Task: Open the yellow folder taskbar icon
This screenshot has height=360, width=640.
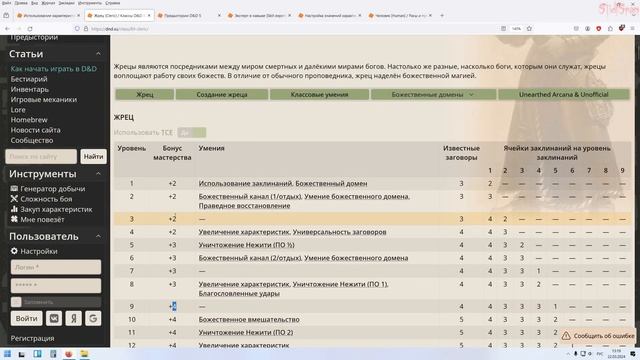Action: (x=84, y=354)
